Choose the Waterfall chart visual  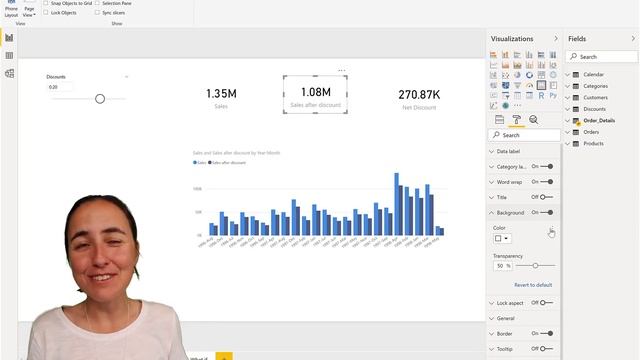tap(493, 75)
